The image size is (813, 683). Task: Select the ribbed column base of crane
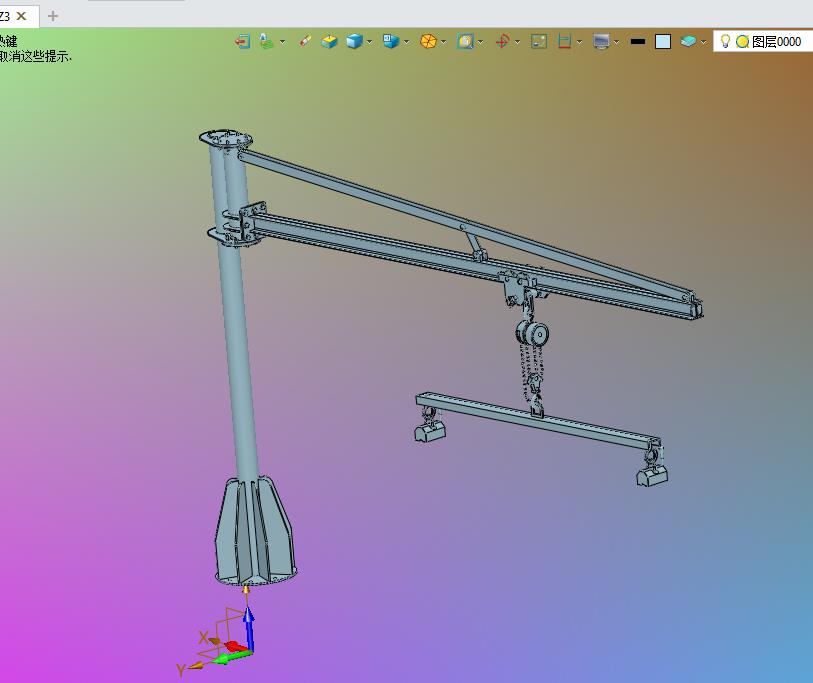pos(255,532)
